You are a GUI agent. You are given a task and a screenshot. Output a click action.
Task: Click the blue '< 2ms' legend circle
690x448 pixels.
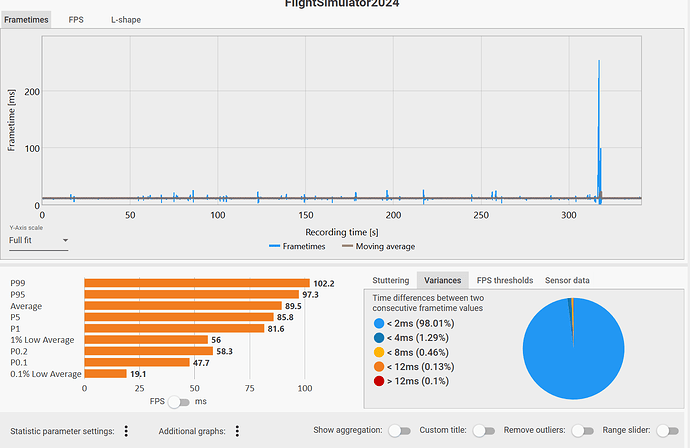pos(378,324)
